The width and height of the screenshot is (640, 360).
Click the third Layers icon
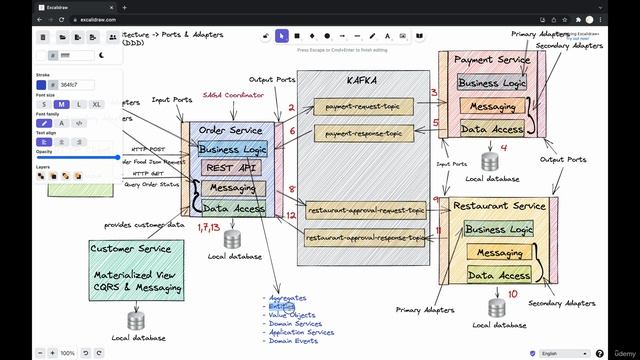tap(65, 176)
